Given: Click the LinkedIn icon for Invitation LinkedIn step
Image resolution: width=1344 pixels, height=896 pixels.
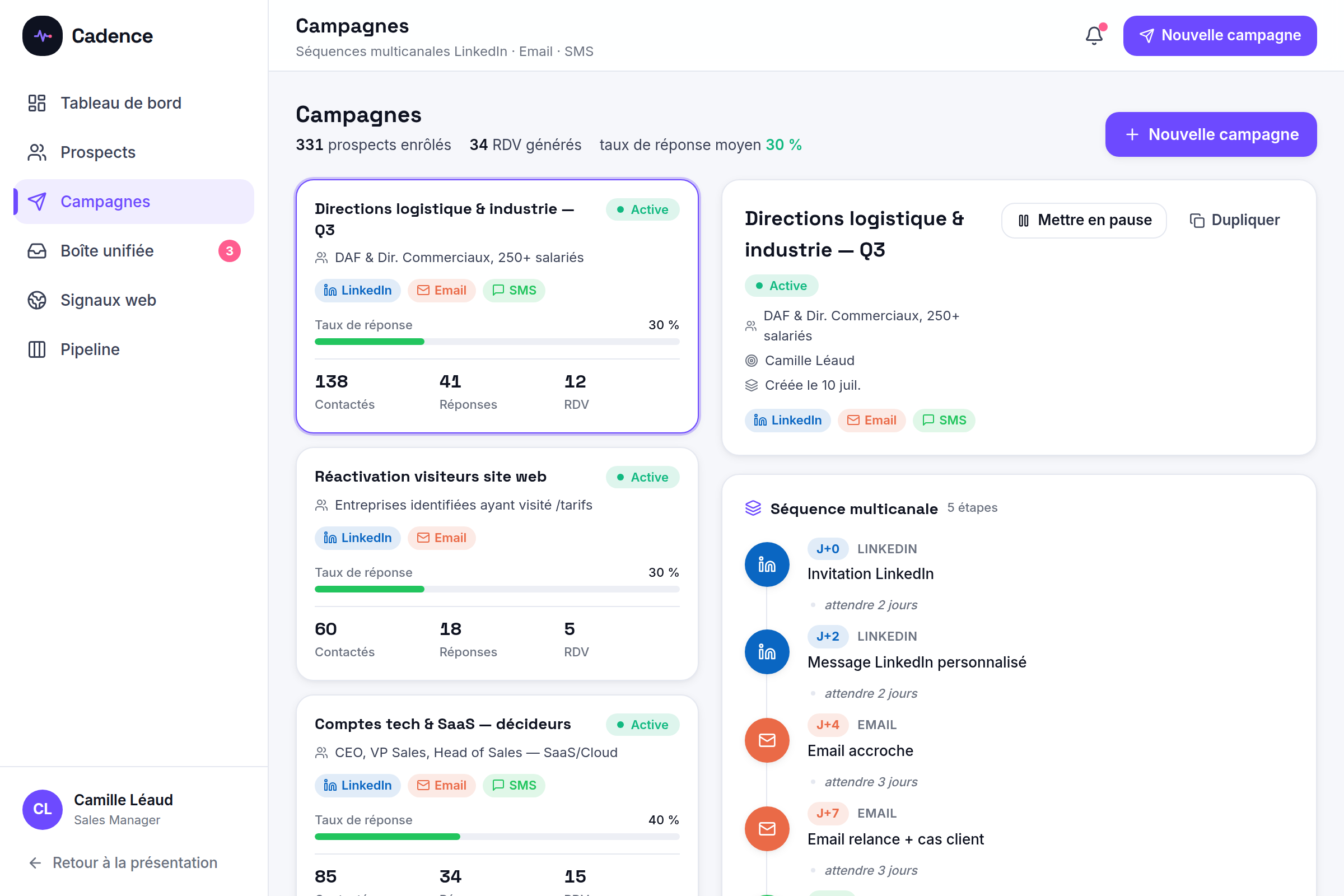Looking at the screenshot, I should pos(767,564).
